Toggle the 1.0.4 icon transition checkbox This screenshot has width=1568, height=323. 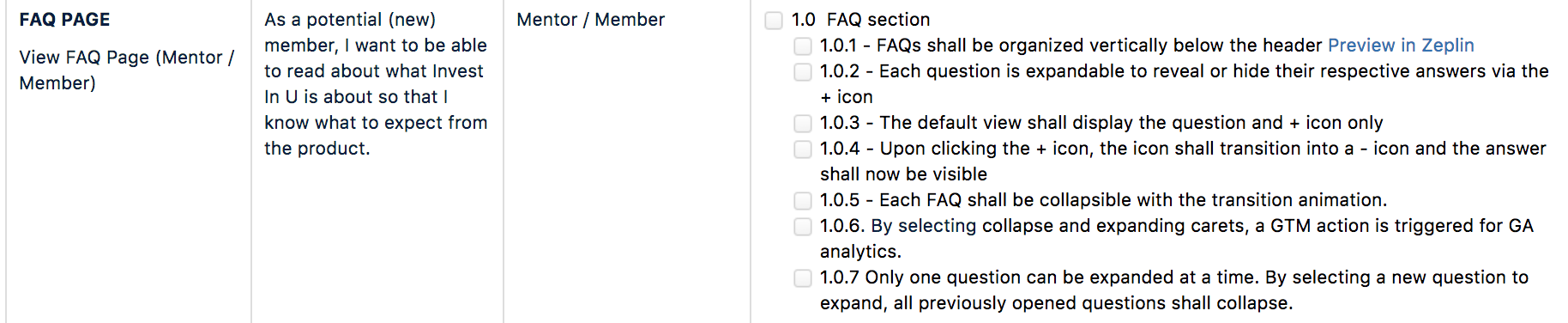[x=803, y=149]
